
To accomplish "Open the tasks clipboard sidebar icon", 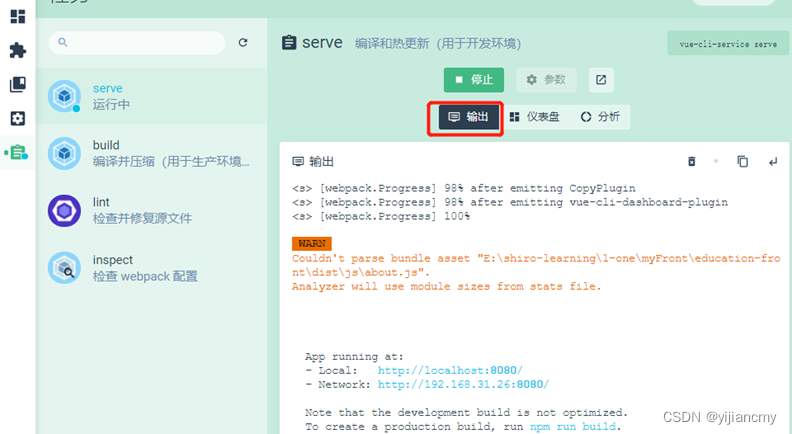I will (x=18, y=152).
